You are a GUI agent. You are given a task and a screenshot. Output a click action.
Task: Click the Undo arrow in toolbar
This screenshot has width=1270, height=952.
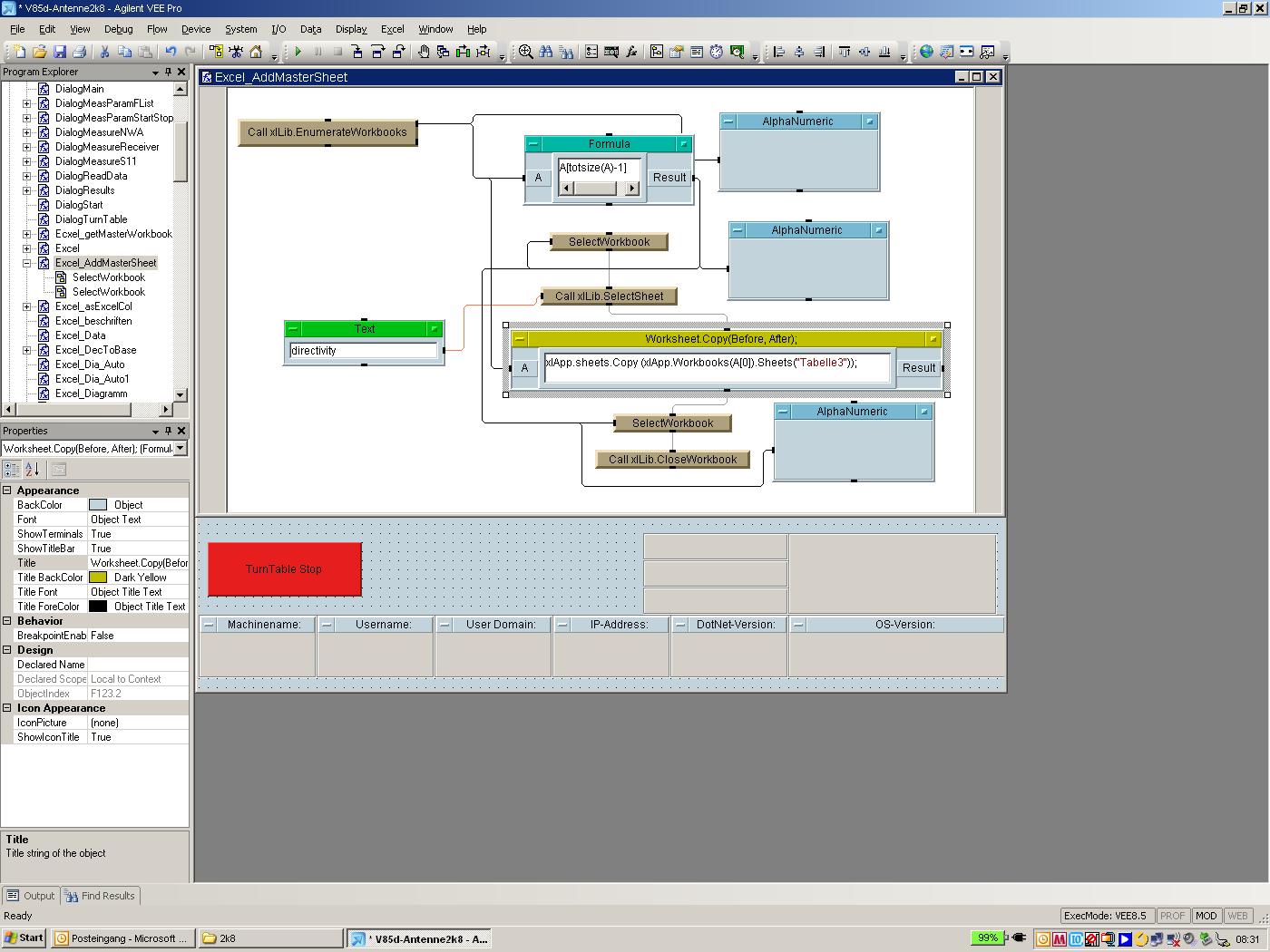[171, 52]
